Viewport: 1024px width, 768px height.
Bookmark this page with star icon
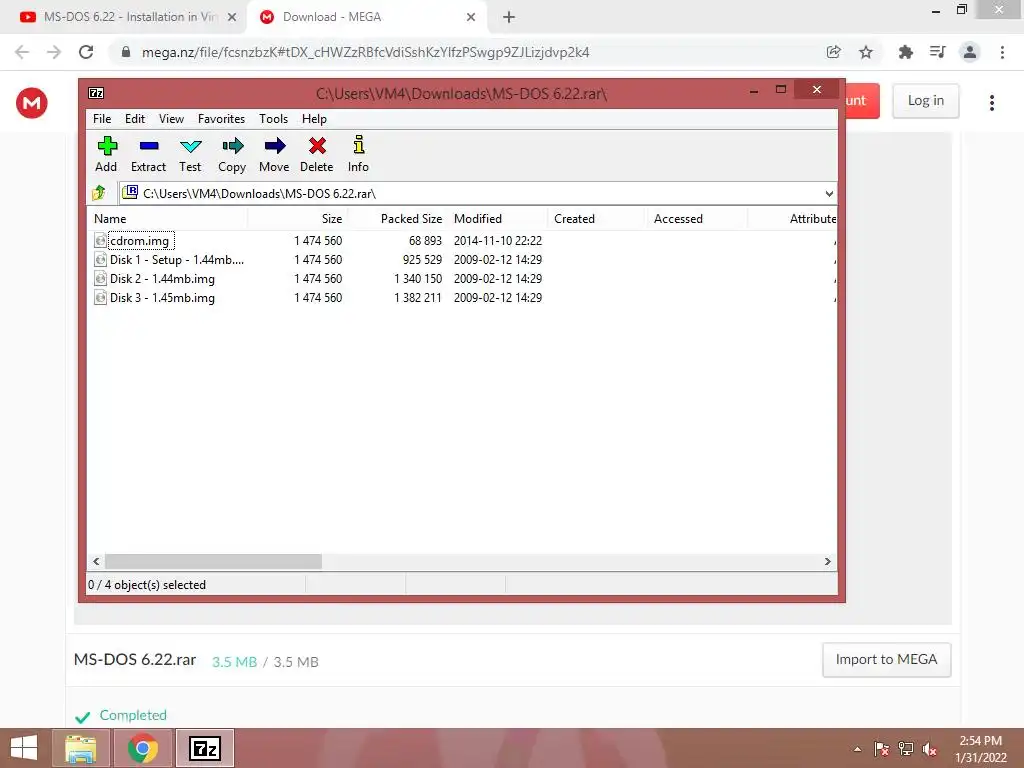[866, 52]
